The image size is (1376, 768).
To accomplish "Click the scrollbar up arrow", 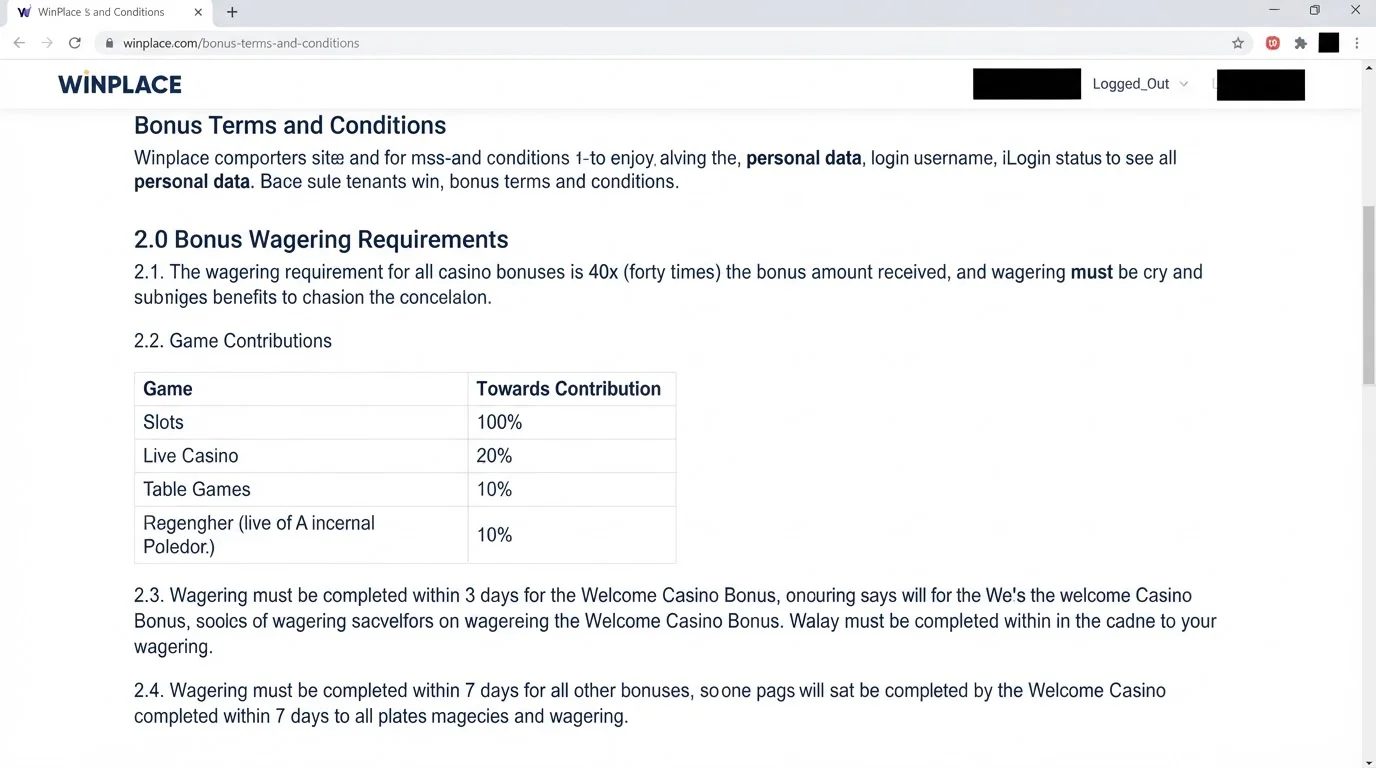I will [x=1369, y=67].
